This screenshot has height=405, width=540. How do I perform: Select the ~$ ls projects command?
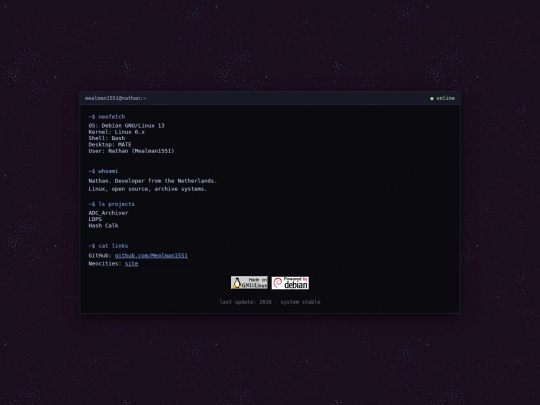coord(112,204)
